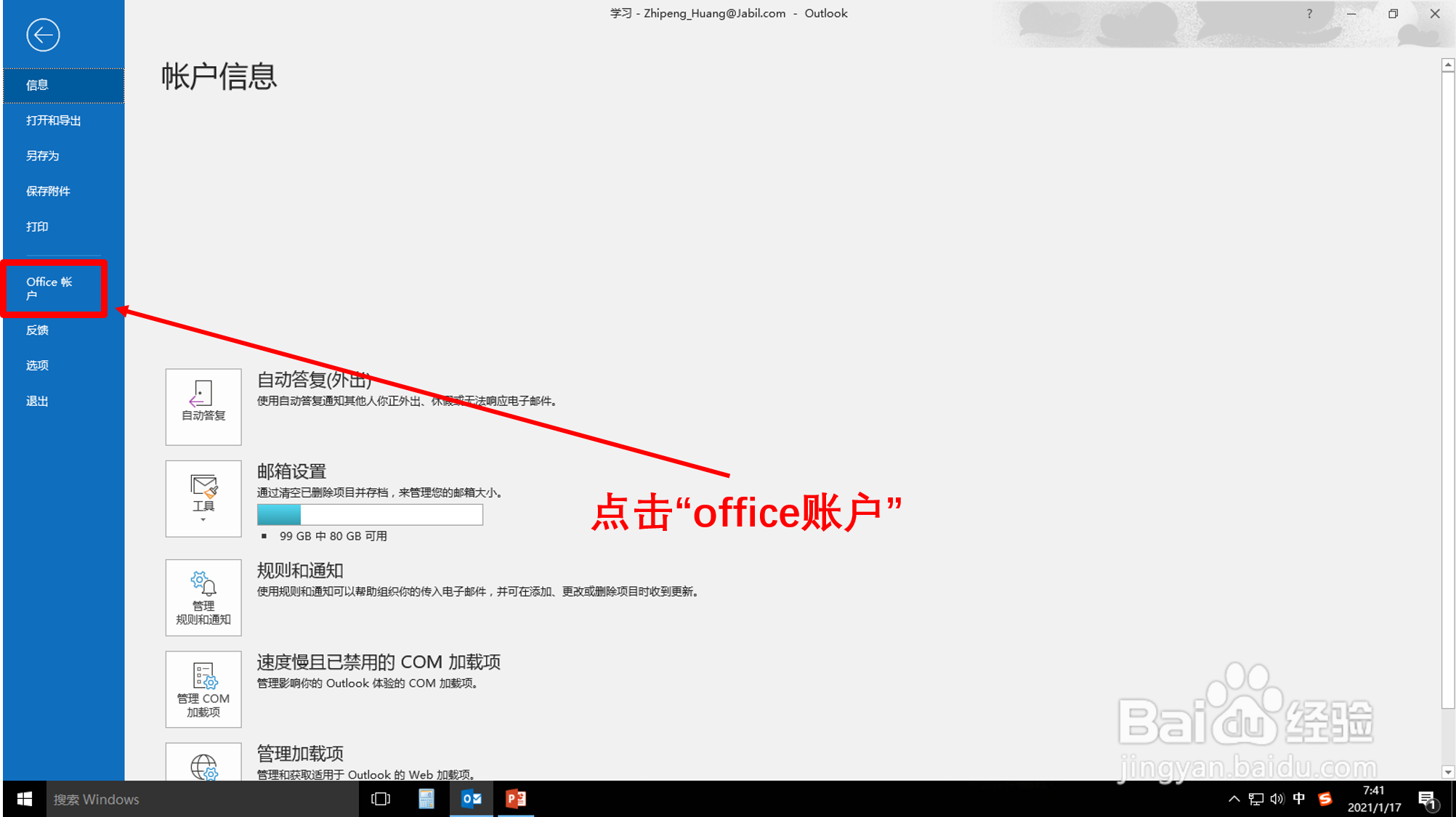Open 管理规则和通知 settings
Screen dimensions: 1456x817
203,596
